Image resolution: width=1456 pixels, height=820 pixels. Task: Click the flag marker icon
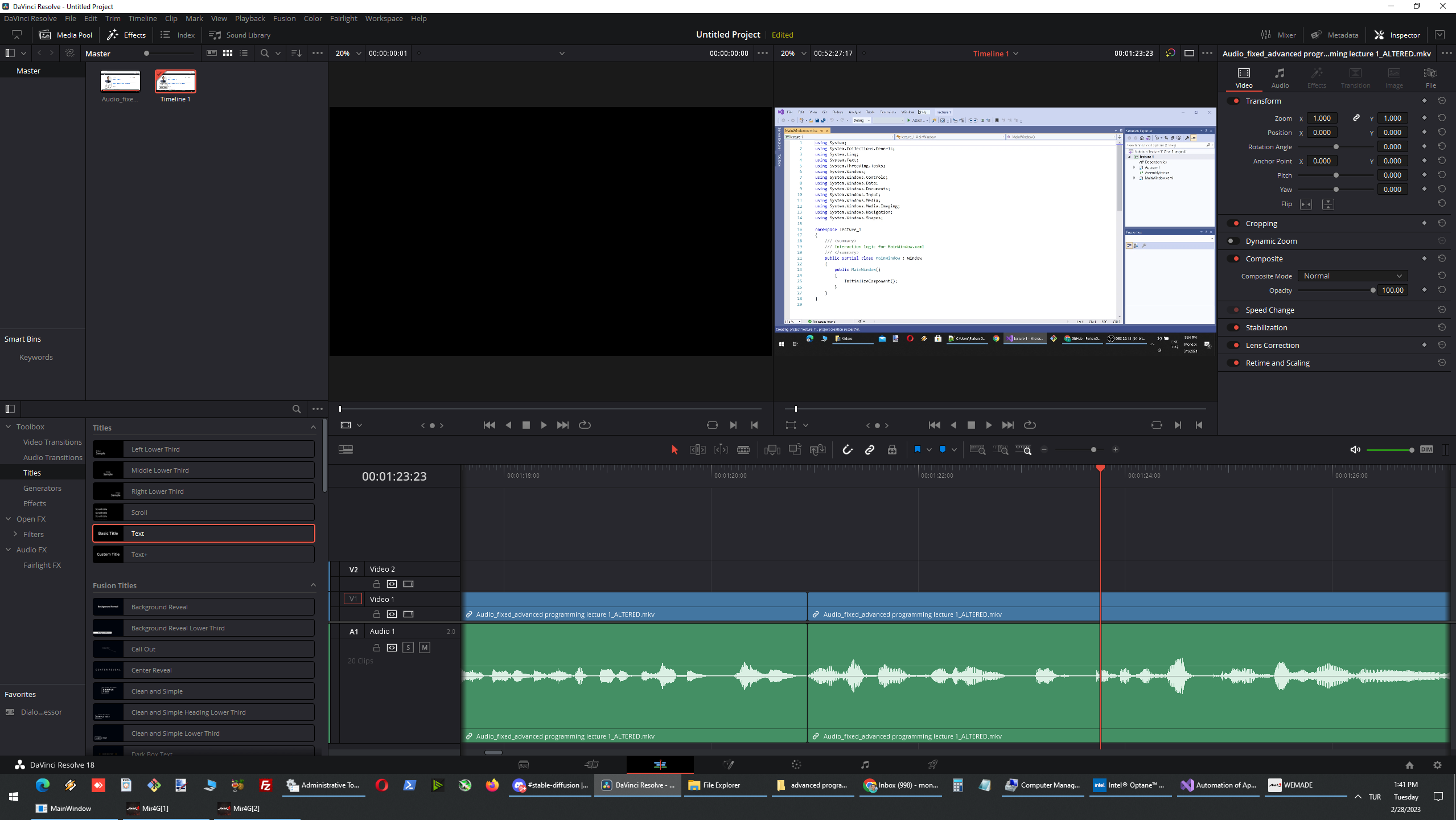click(917, 450)
